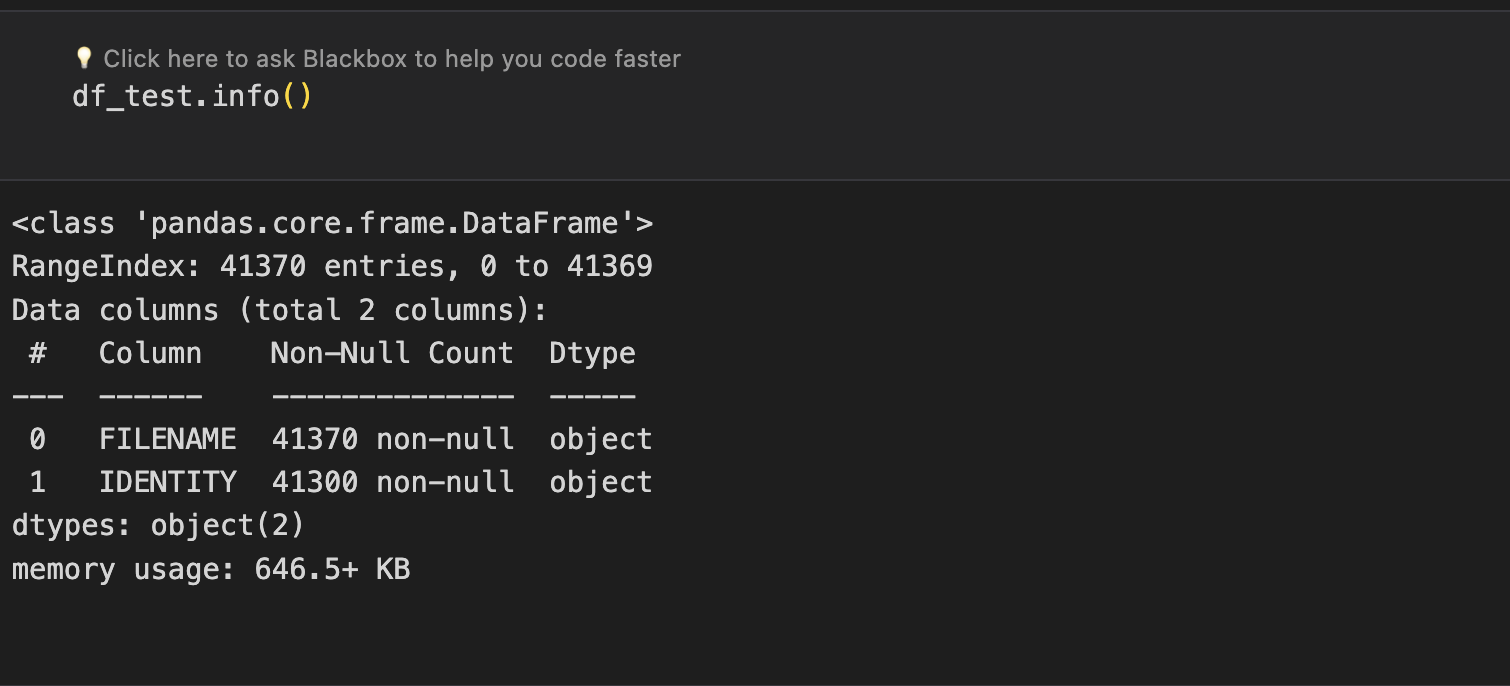Screen dimensions: 1510x686
Task: Click the dtypes: object(2) summary line
Action: coord(158,526)
